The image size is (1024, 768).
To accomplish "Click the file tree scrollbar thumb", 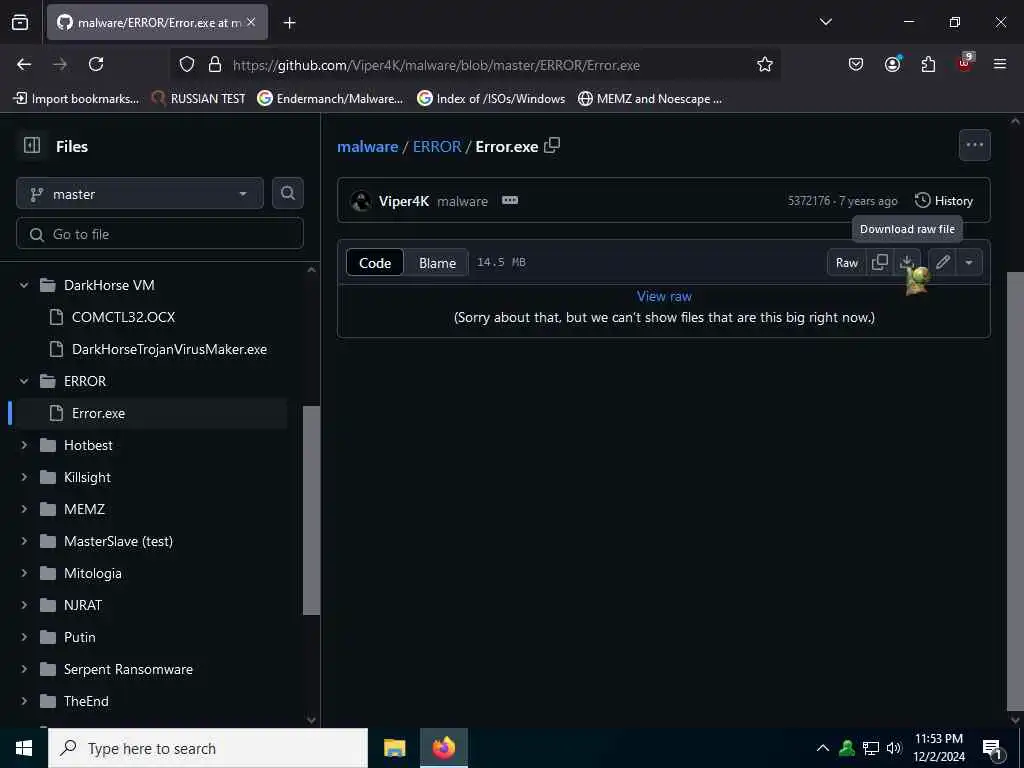I will click(x=312, y=510).
